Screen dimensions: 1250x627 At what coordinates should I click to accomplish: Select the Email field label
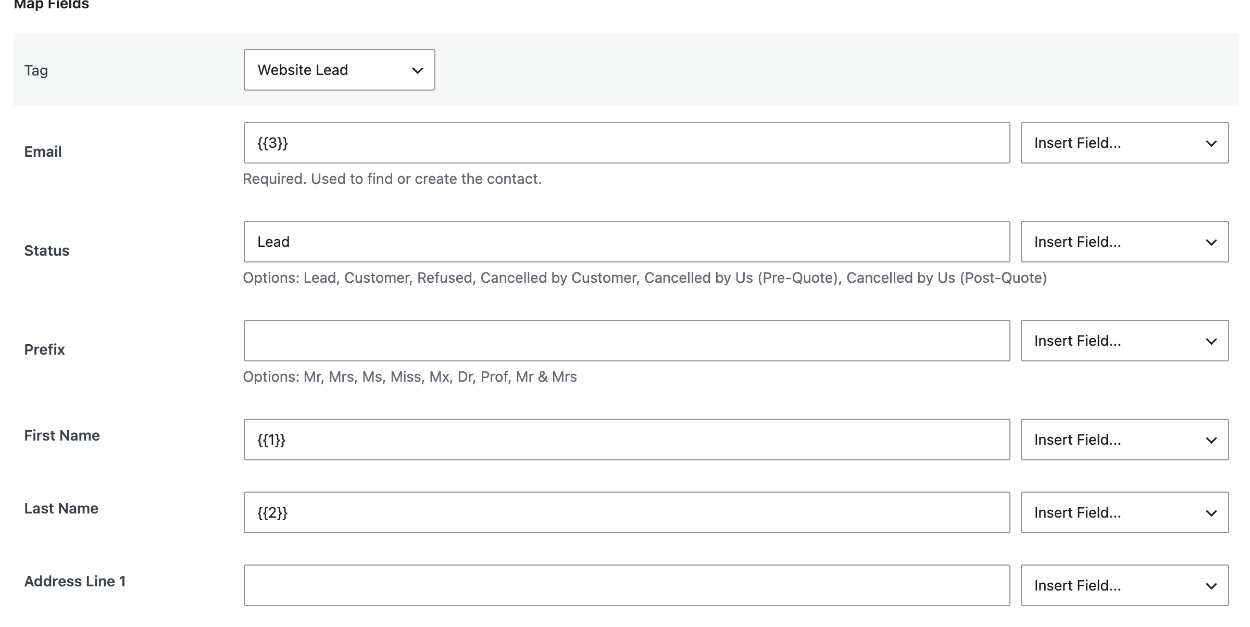pos(43,152)
